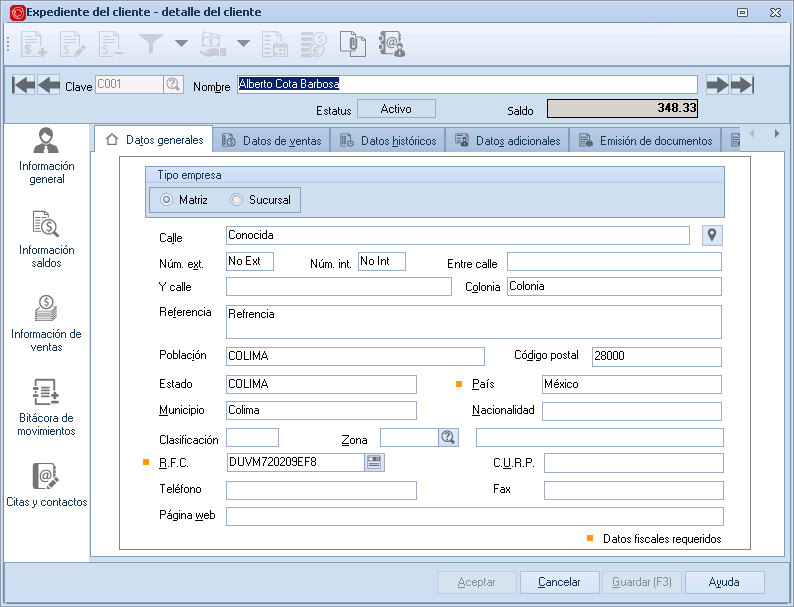Click the Zona lookup magnifier icon

click(x=447, y=437)
